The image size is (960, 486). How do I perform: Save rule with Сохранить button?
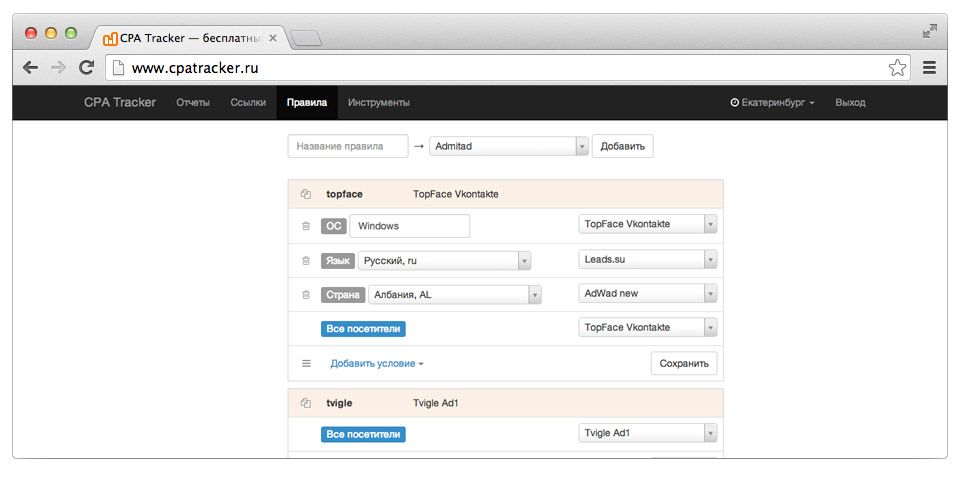coord(684,364)
